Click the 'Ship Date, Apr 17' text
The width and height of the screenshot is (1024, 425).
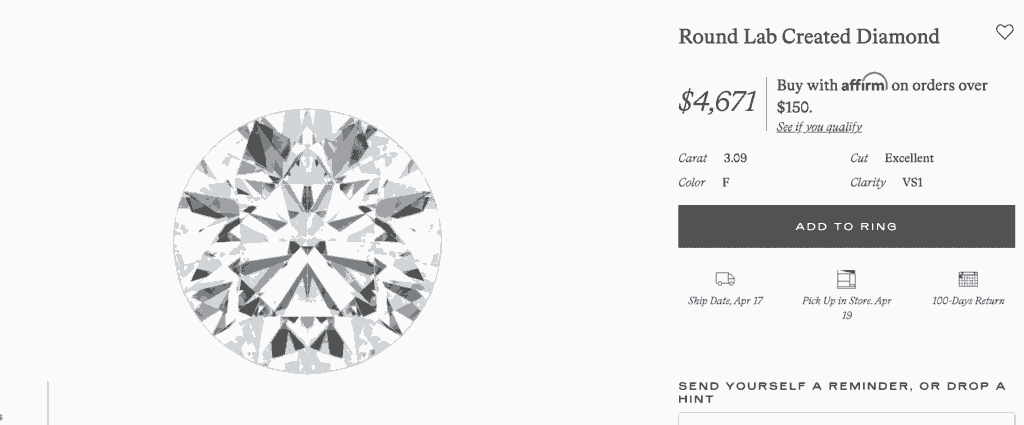(725, 300)
